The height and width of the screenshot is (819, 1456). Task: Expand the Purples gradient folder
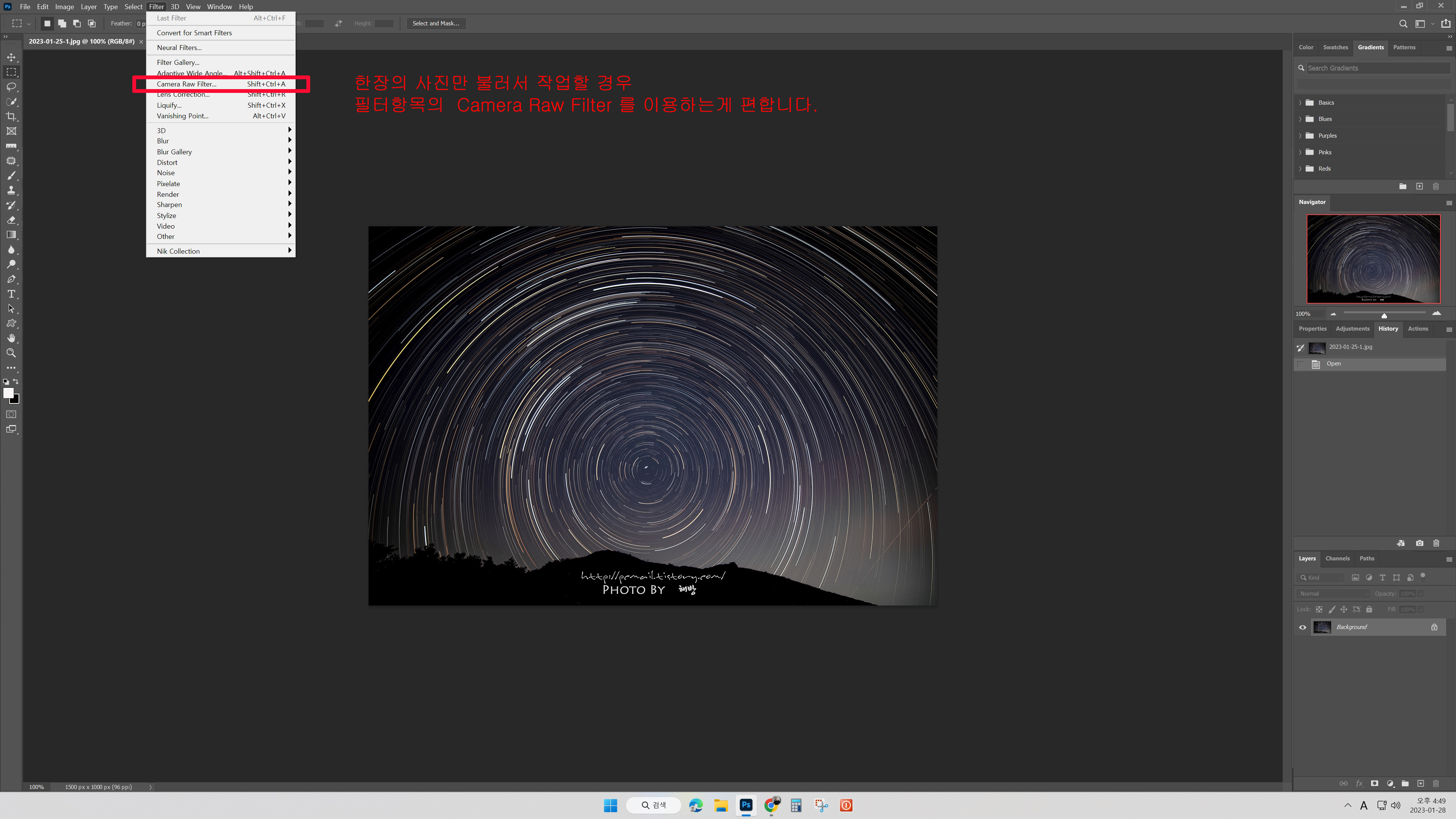(1300, 136)
